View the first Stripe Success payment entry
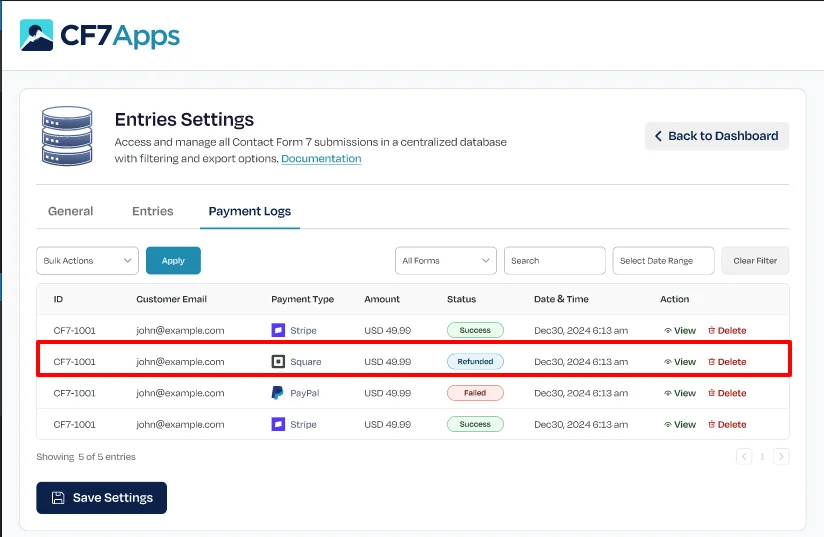 [680, 331]
